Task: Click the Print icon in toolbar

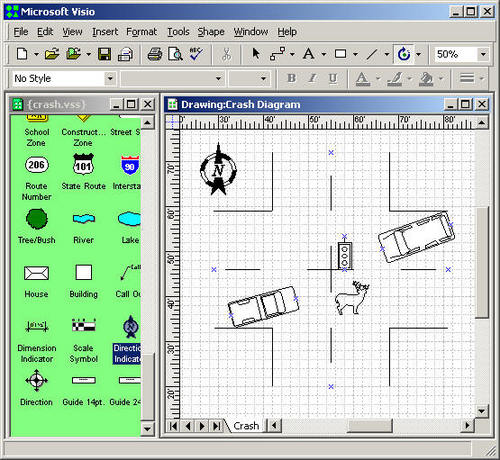Action: [x=155, y=54]
